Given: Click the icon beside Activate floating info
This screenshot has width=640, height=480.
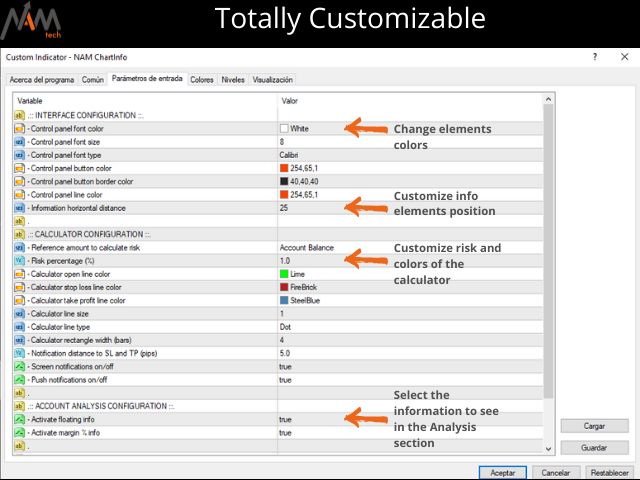Looking at the screenshot, I should [19, 419].
